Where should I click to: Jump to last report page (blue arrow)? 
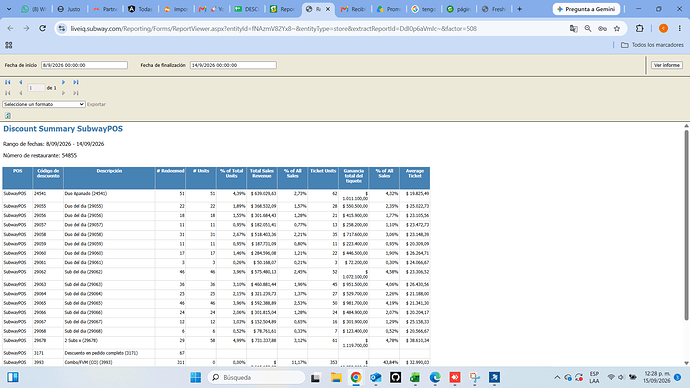76,82
